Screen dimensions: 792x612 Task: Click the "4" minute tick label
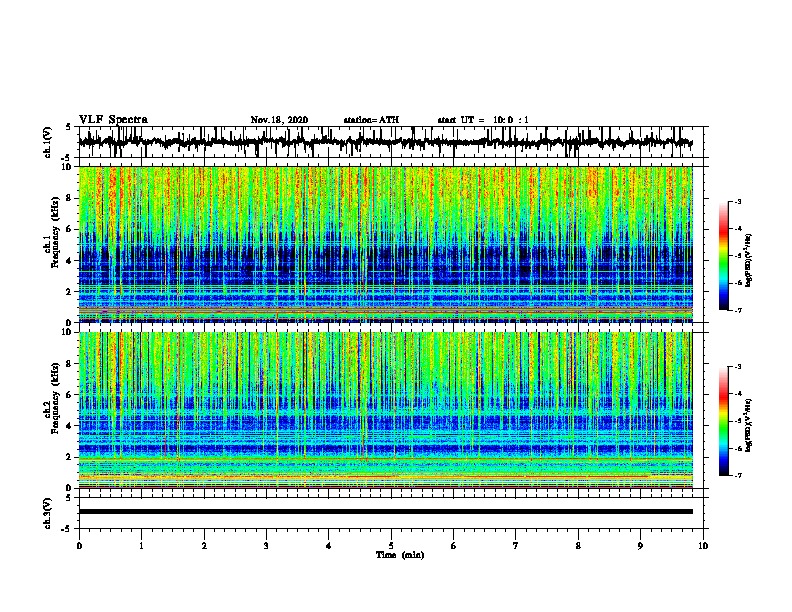(x=329, y=546)
